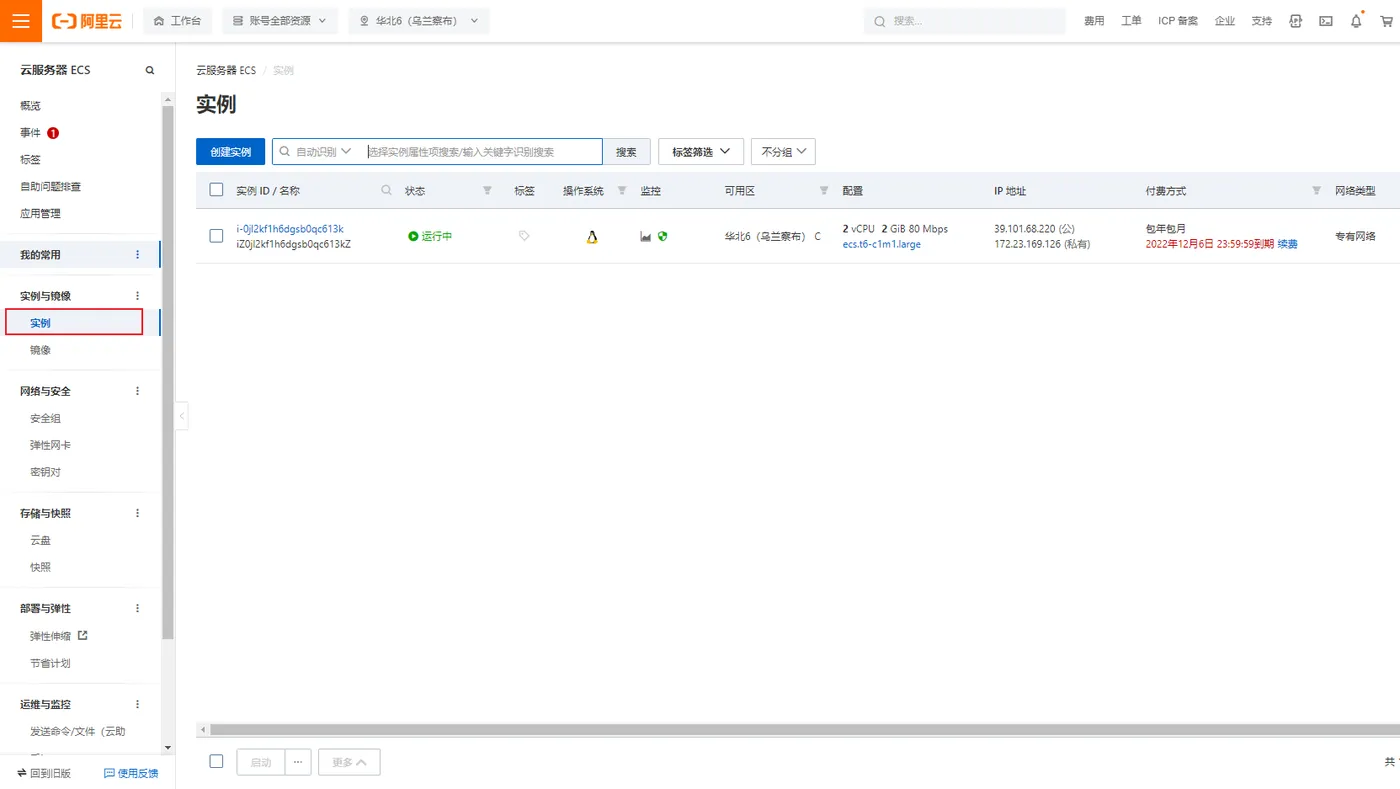
Task: Toggle the select-all checkbox in table header
Action: pos(216,190)
